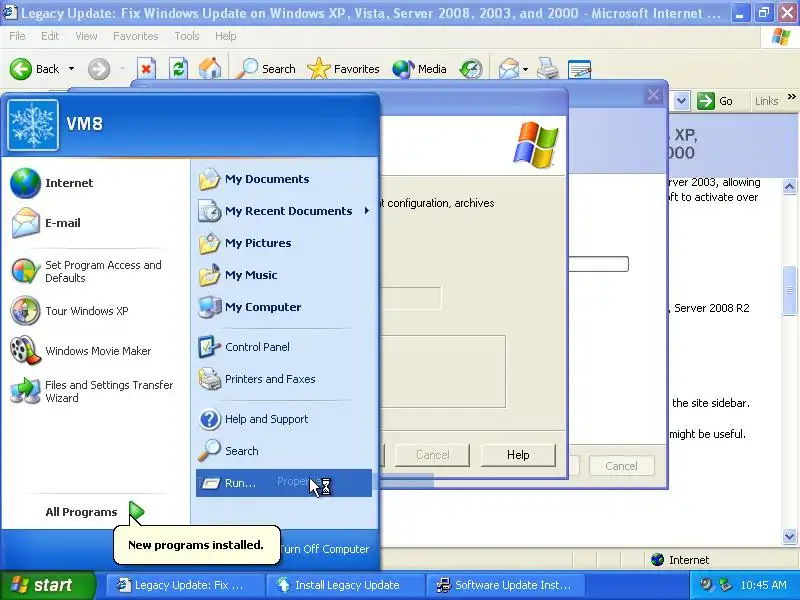This screenshot has width=800, height=600.
Task: Open the Favorites star in toolbar
Action: [x=343, y=69]
